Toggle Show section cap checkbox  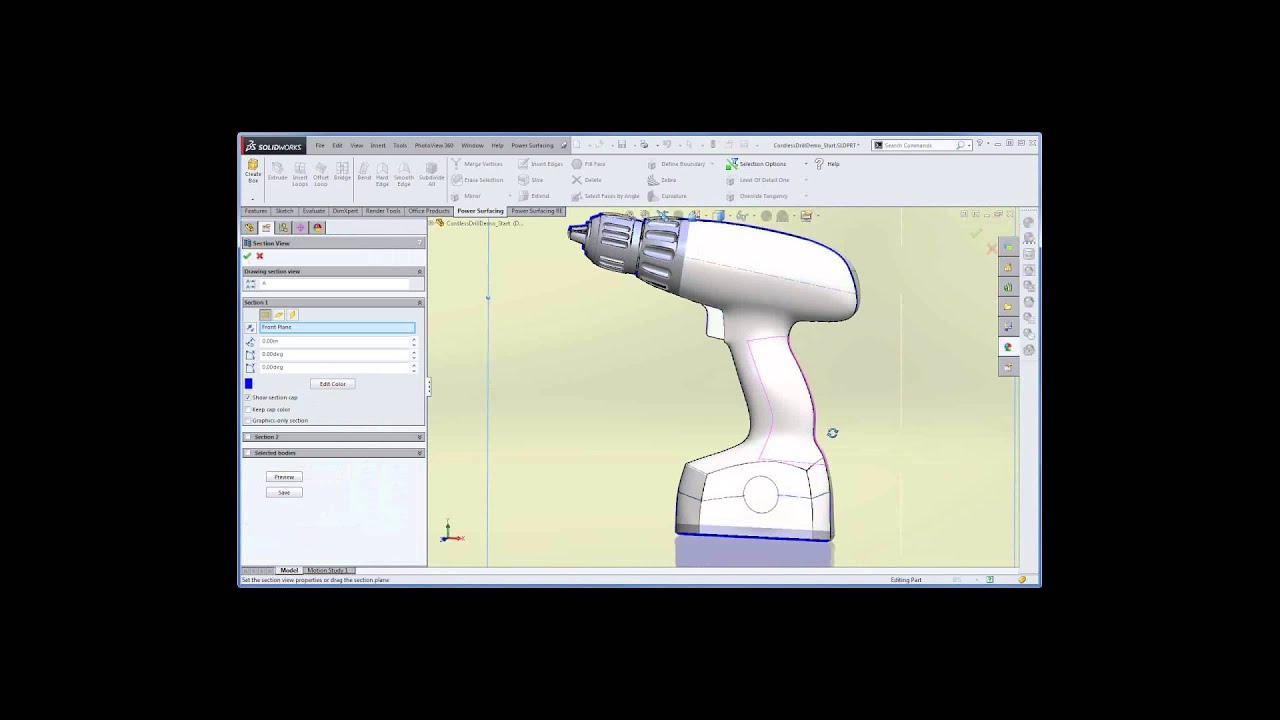point(248,397)
